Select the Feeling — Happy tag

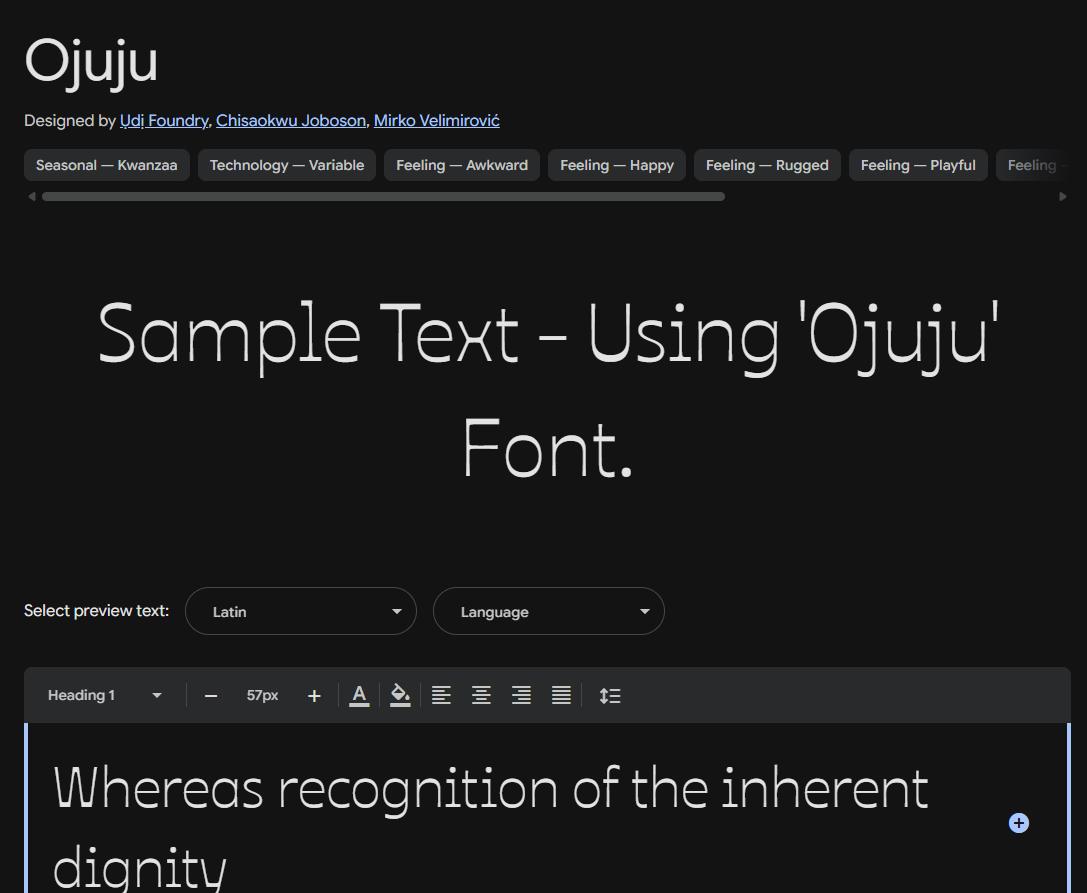[617, 165]
